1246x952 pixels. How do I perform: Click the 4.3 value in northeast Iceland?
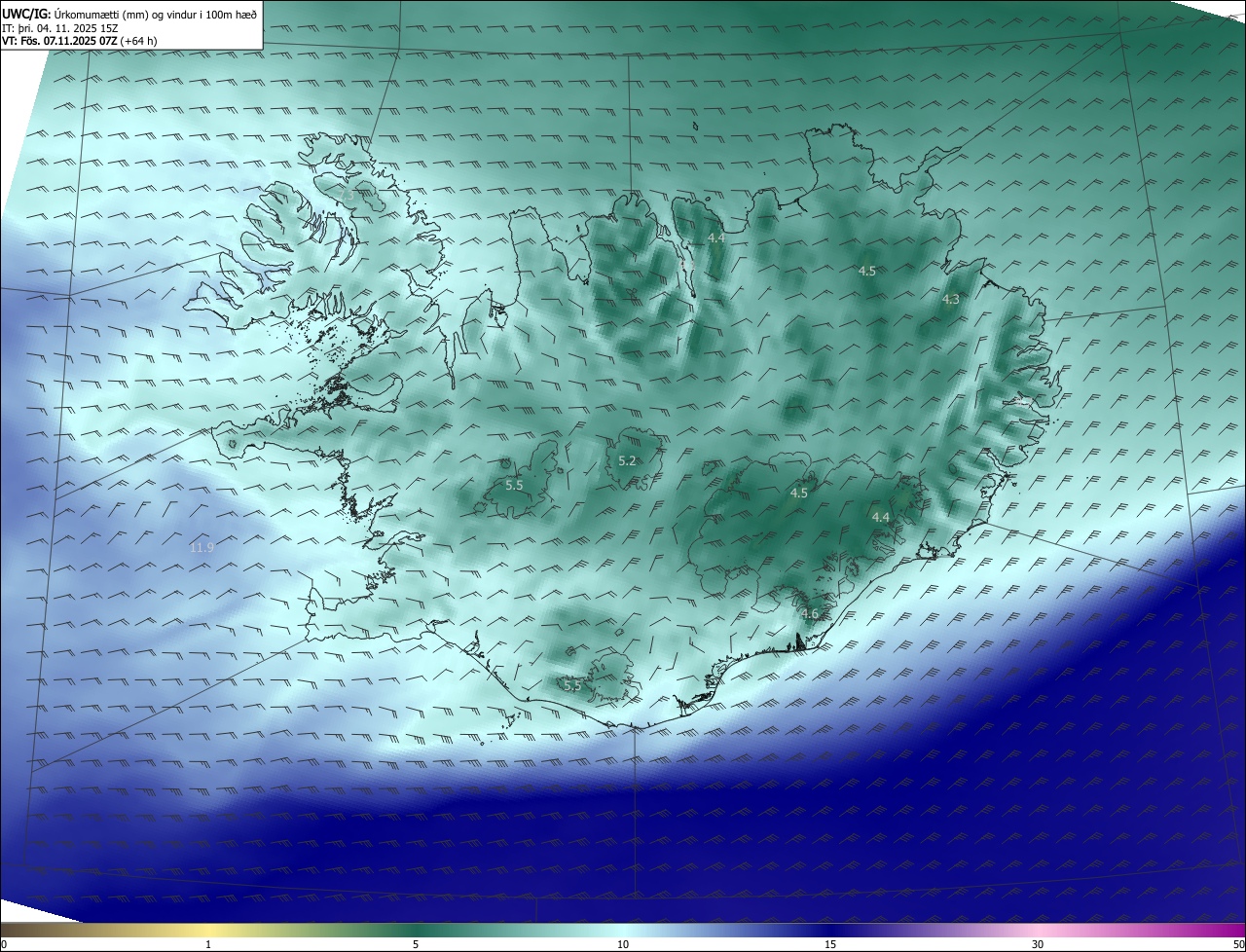coord(951,300)
